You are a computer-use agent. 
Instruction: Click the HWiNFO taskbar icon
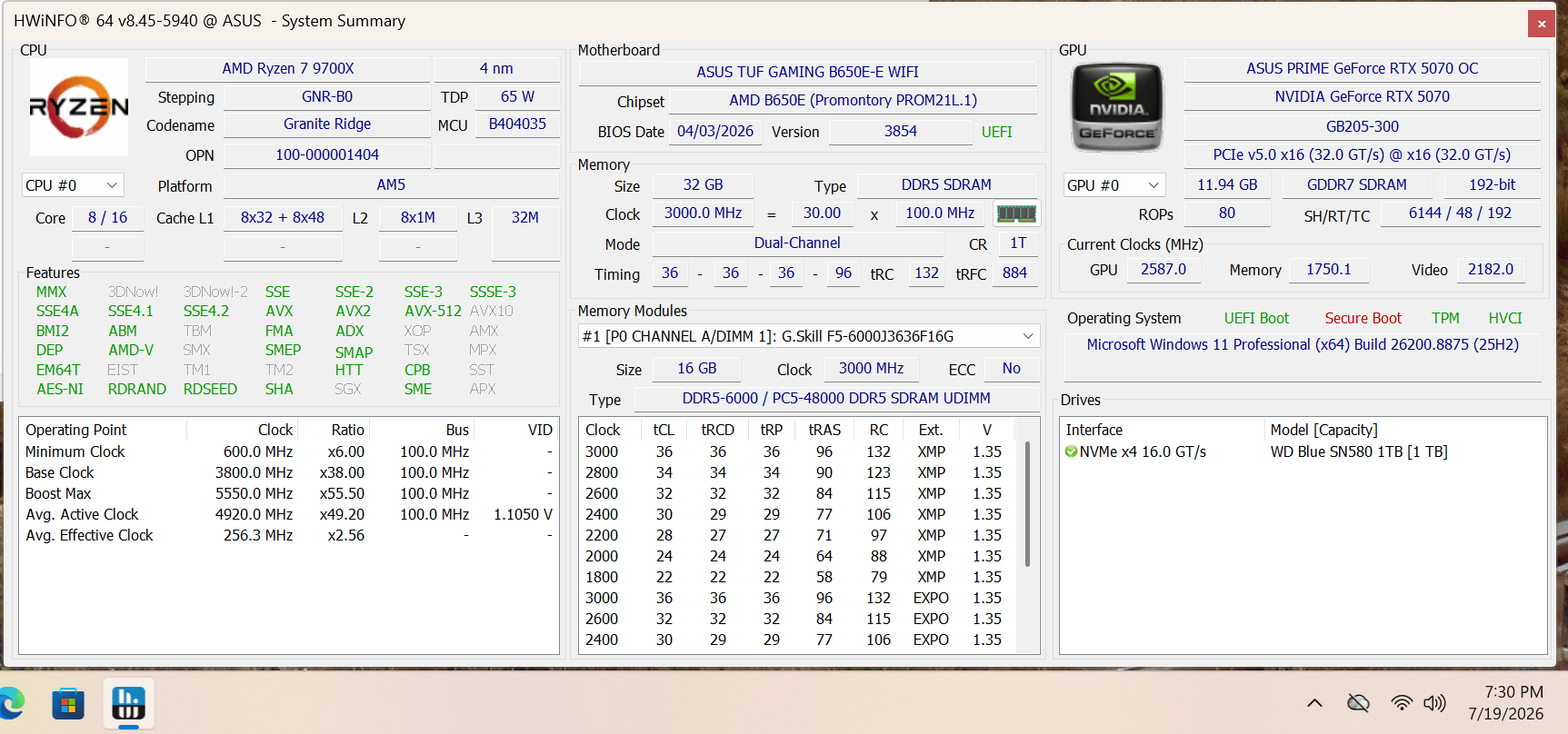(x=128, y=704)
